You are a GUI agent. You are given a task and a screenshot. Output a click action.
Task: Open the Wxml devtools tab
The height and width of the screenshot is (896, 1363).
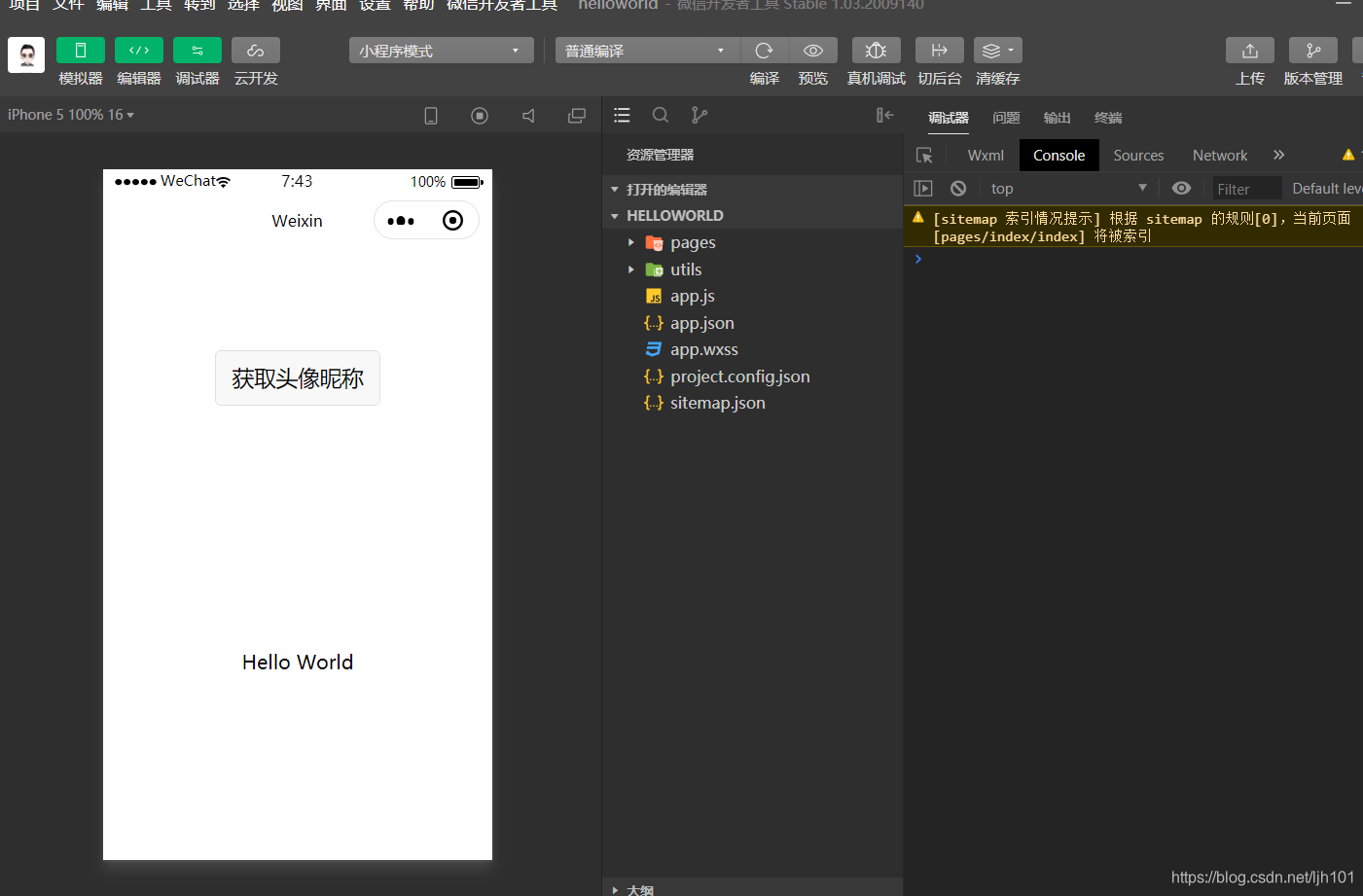[986, 156]
